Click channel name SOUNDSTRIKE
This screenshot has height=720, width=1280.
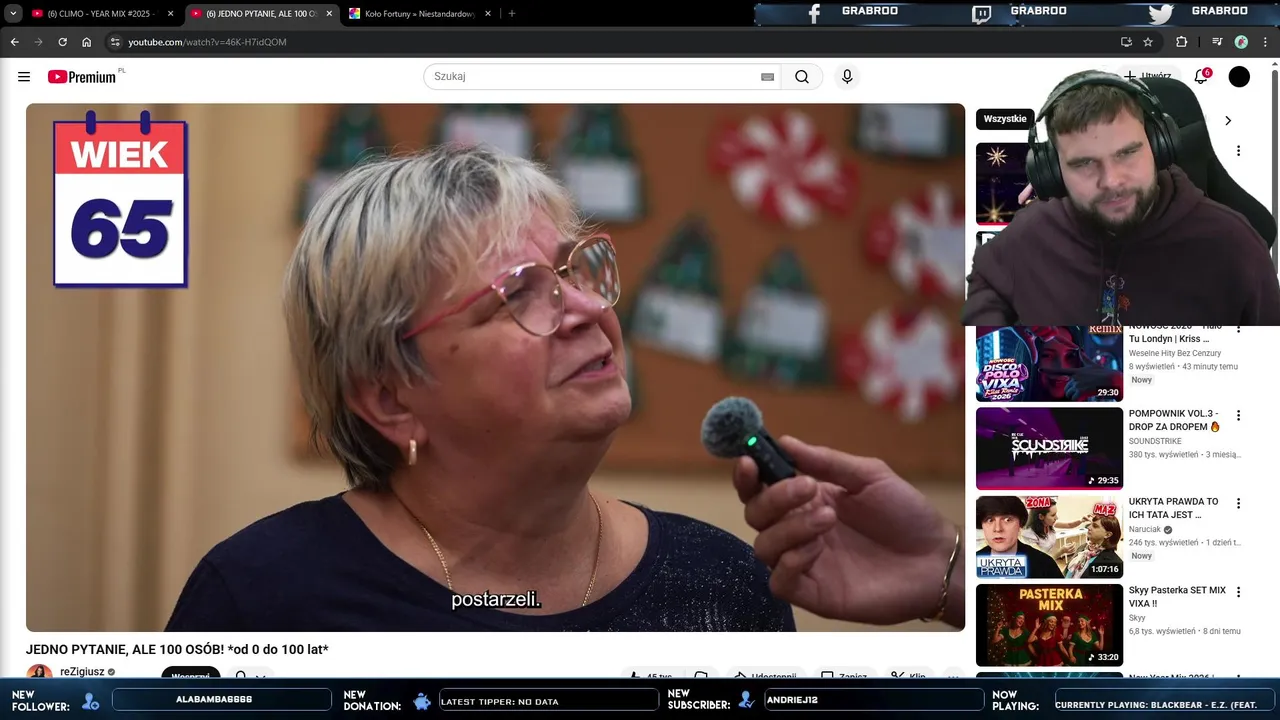(1155, 441)
